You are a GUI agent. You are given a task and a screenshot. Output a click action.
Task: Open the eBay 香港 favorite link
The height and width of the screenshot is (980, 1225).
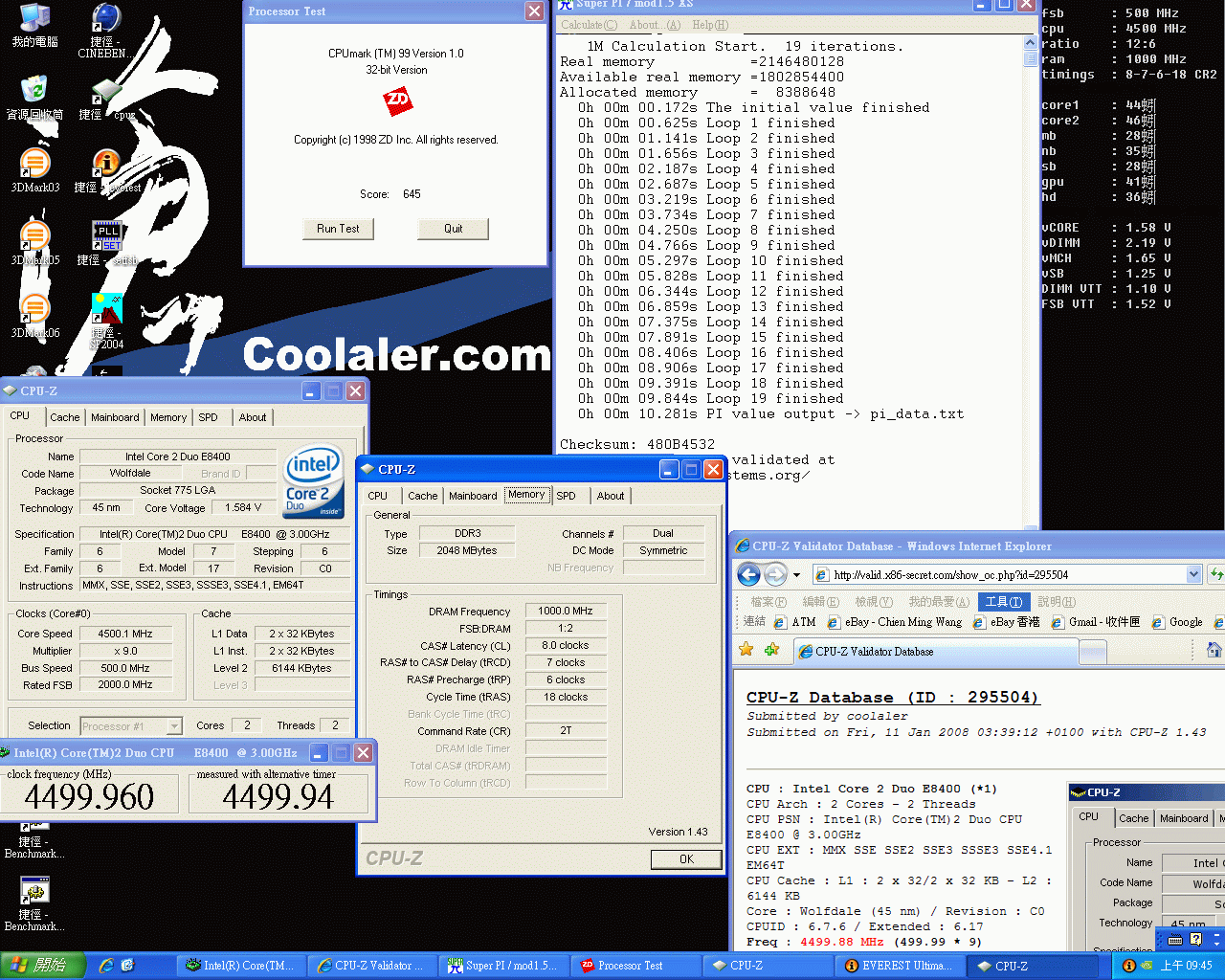1006,622
